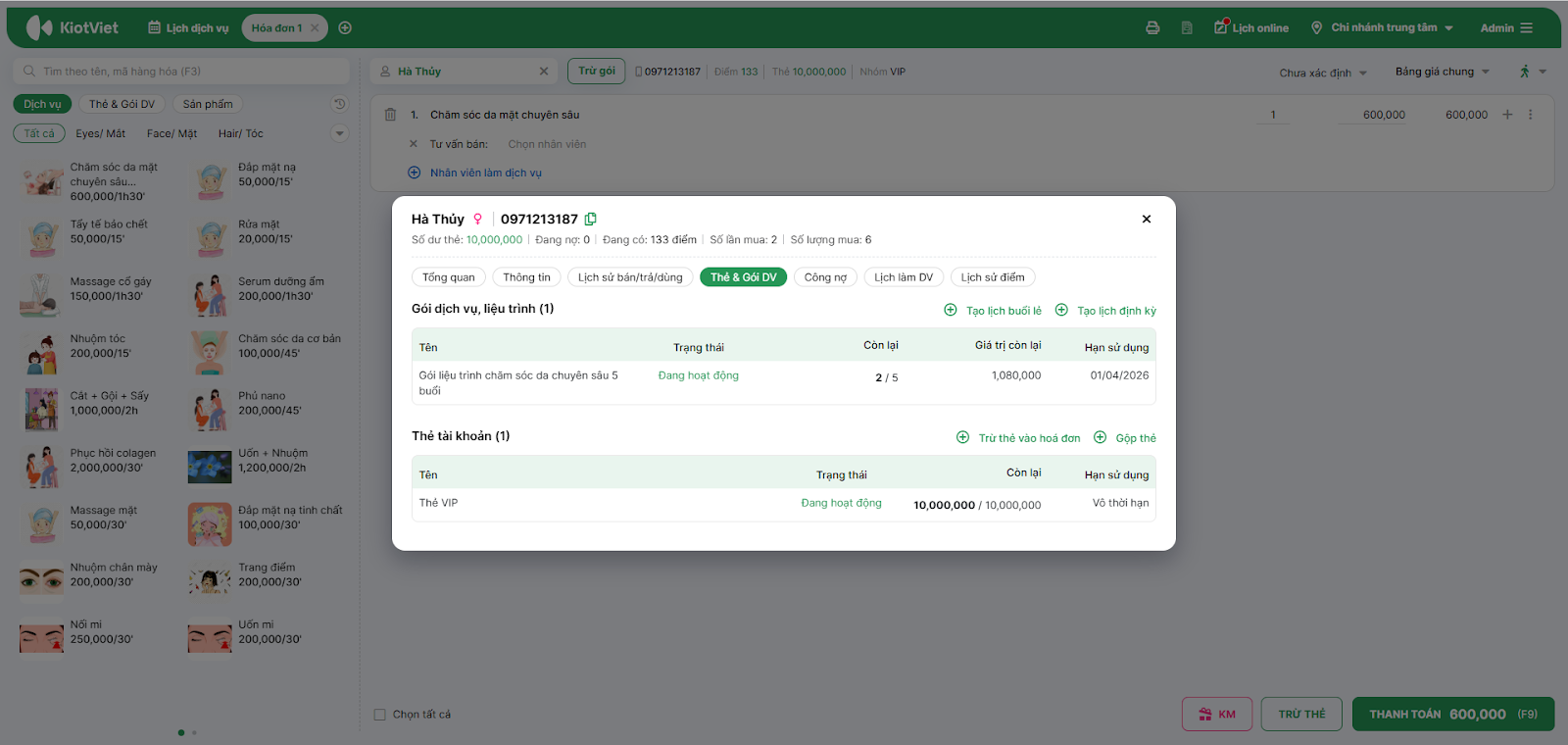Edit the unit price field 600,000
Image resolution: width=1568 pixels, height=745 pixels.
point(1372,115)
